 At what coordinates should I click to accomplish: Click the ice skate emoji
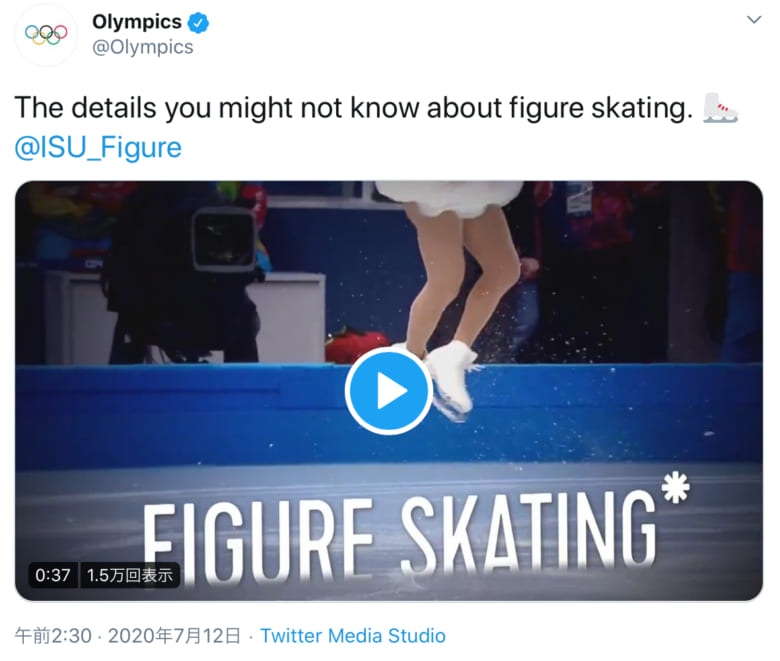[720, 108]
